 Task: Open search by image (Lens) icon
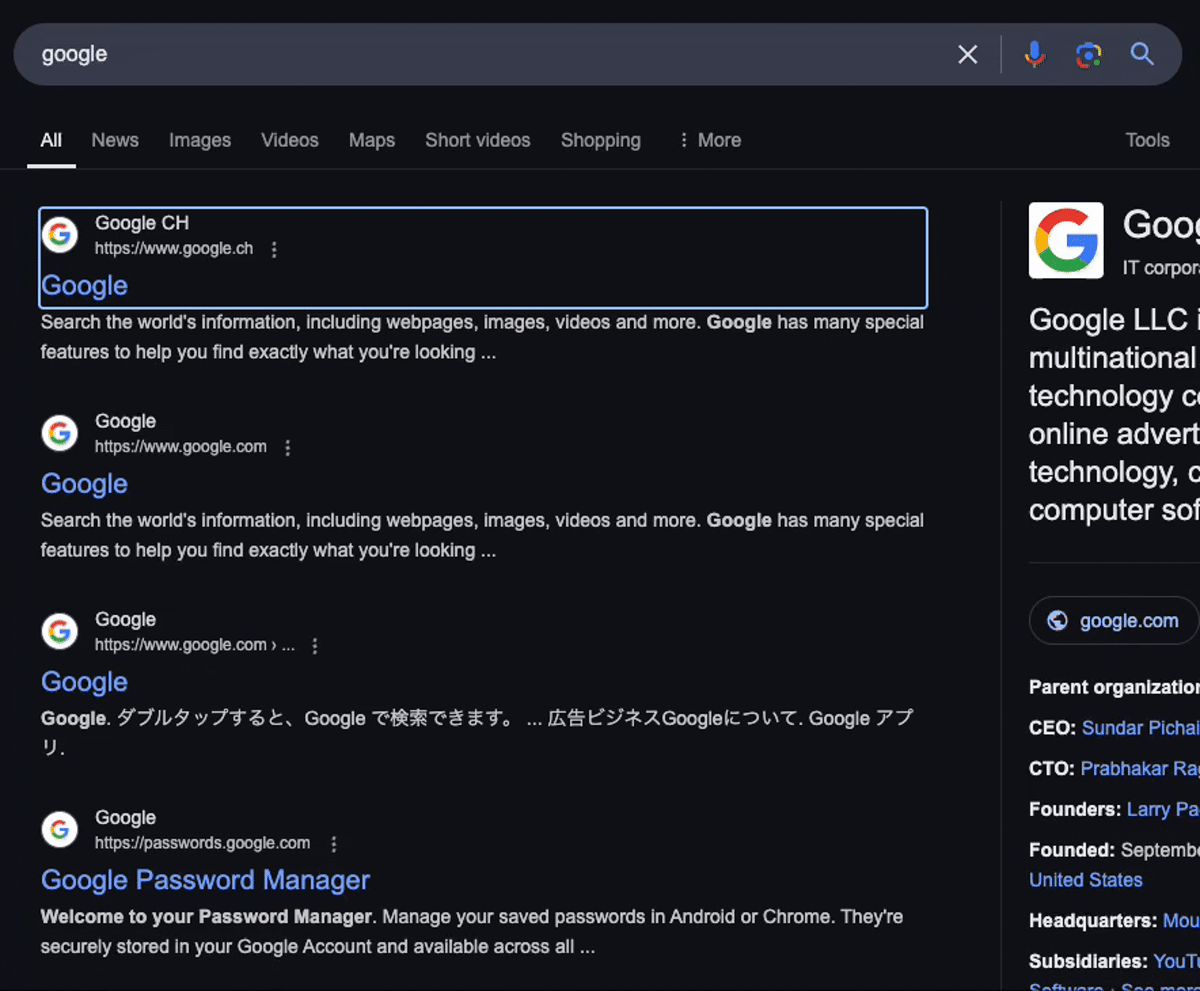click(x=1089, y=54)
